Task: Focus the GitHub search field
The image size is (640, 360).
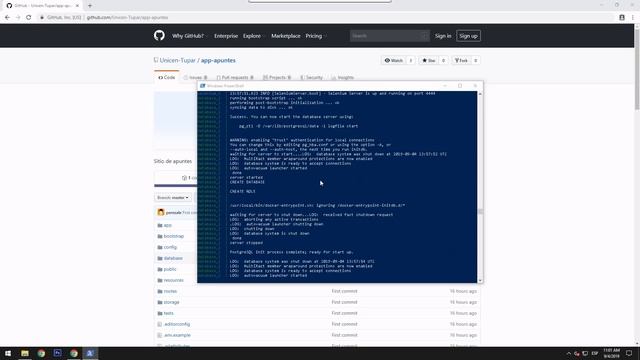Action: pos(389,36)
